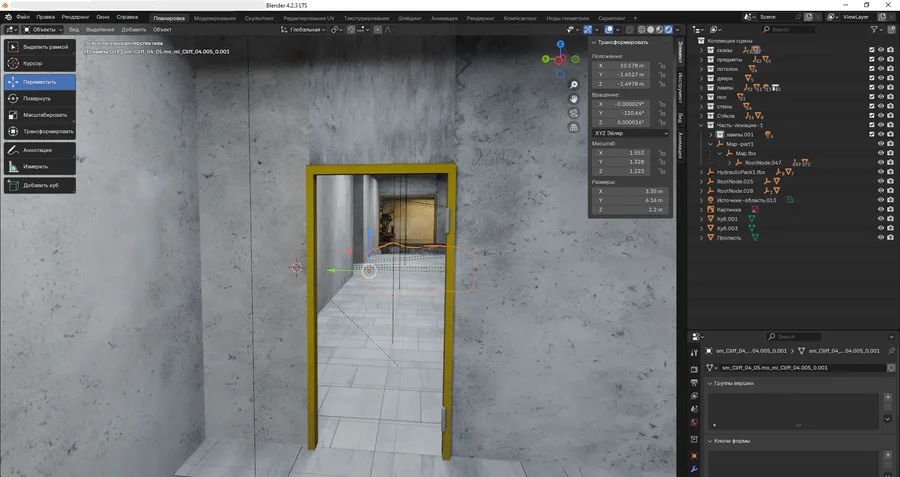Screen dimensions: 900x477
Task: Select the Выделить рамкой box-select tool
Action: [40, 46]
